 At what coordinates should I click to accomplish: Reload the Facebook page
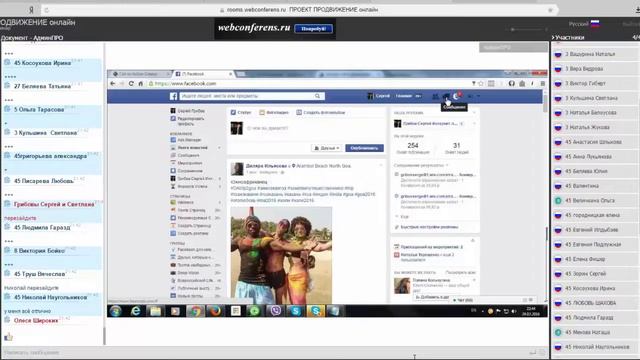(131, 84)
